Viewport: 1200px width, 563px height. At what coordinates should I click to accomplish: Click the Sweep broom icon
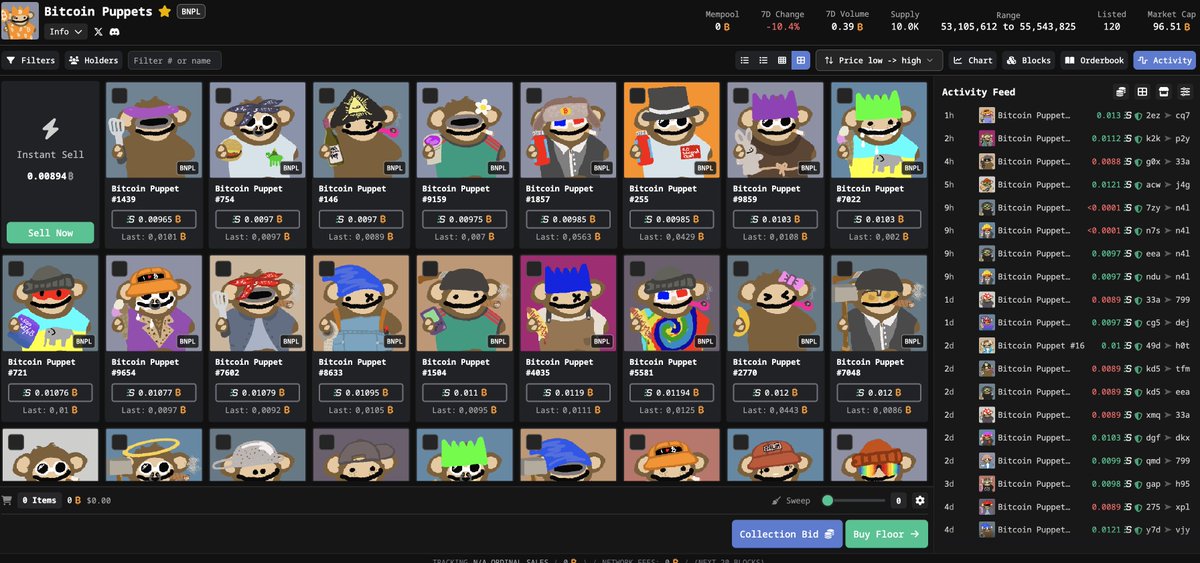(x=777, y=500)
